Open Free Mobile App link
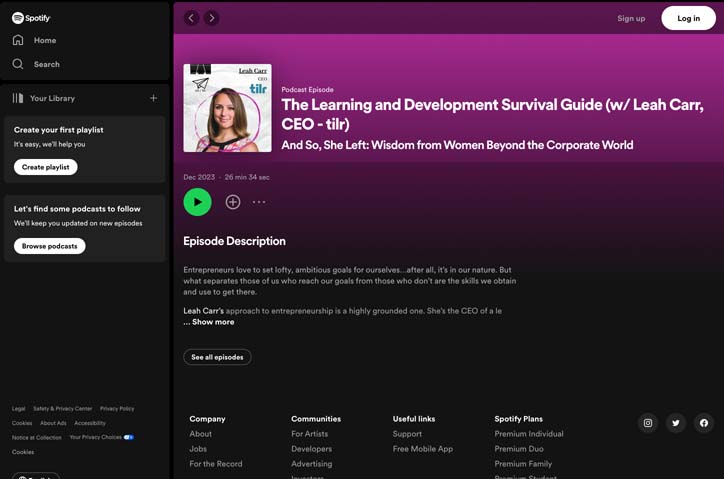The width and height of the screenshot is (724, 479). click(423, 449)
